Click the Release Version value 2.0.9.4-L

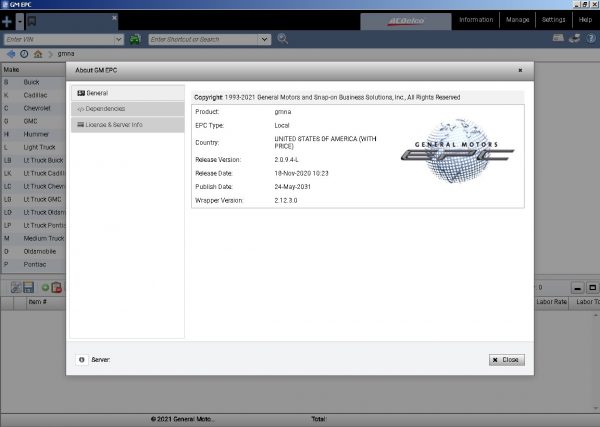(286, 160)
